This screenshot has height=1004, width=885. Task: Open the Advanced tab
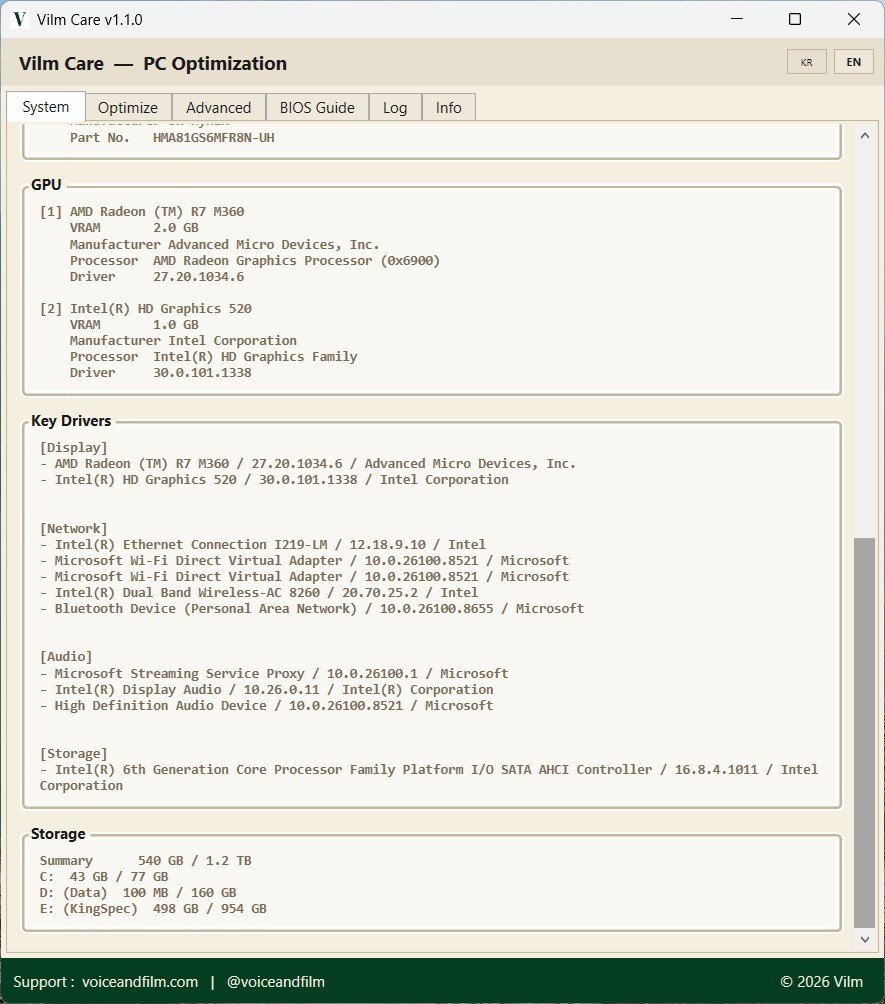218,108
